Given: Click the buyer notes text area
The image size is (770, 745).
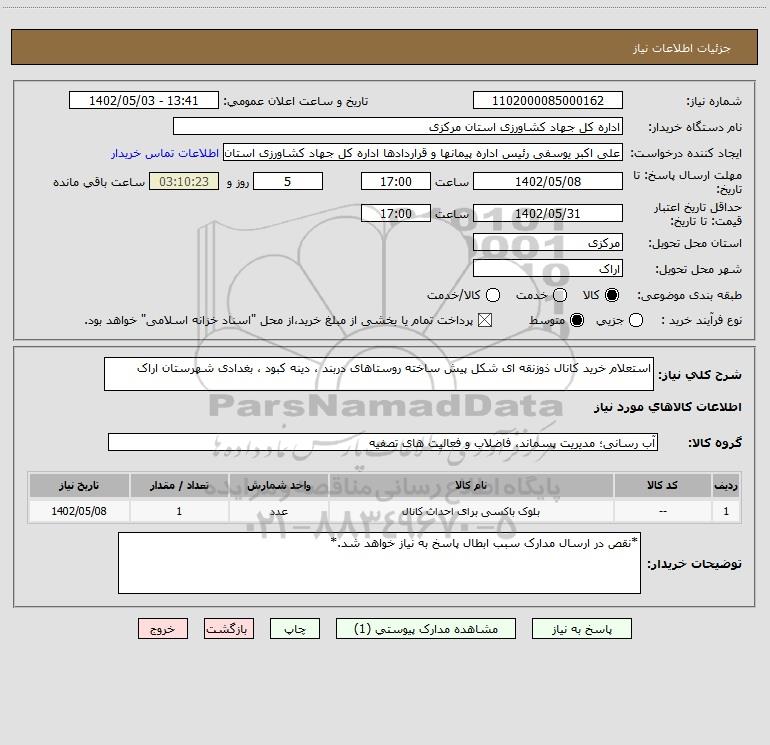Looking at the screenshot, I should click(379, 563).
